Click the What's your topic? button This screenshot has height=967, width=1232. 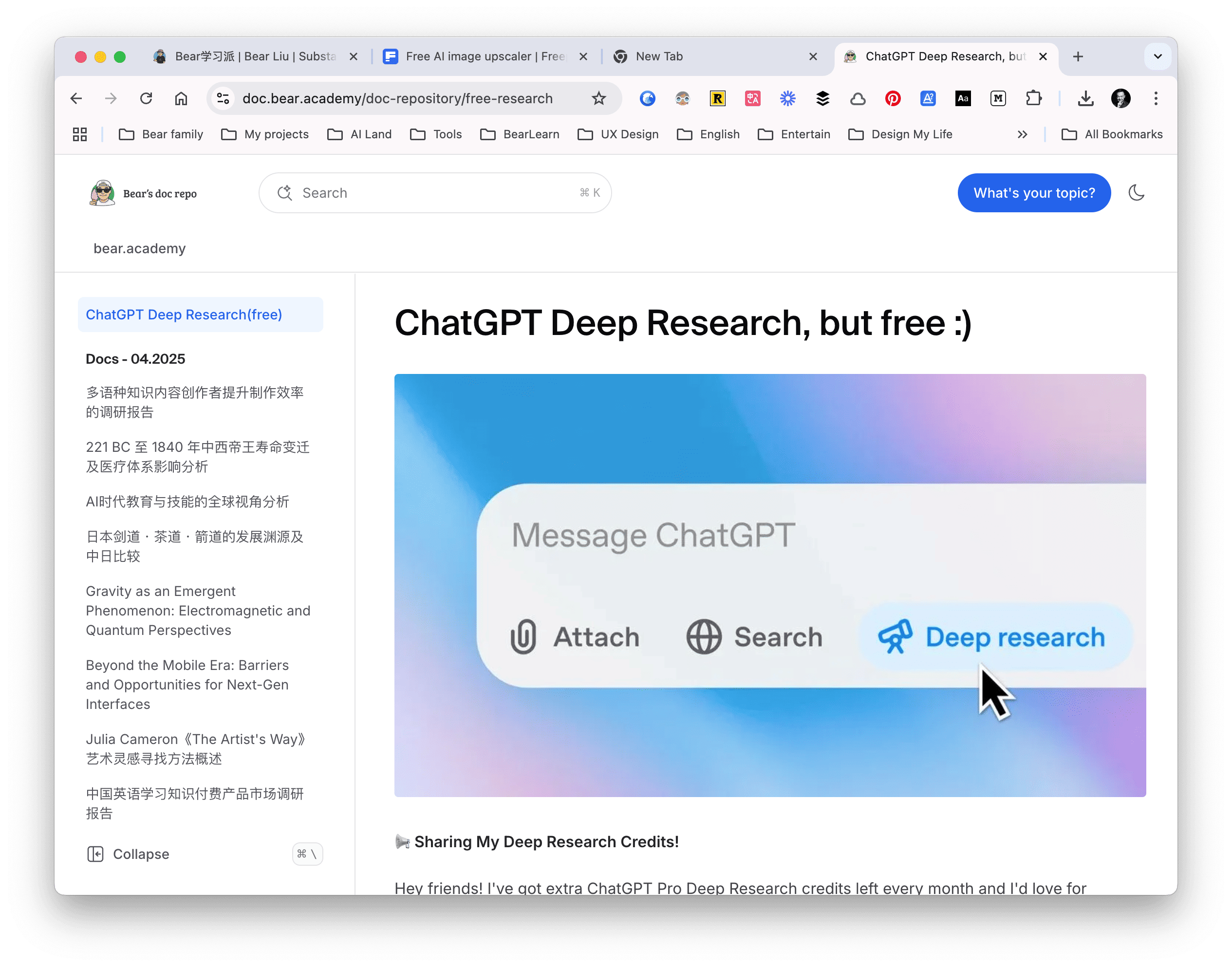[x=1034, y=193]
